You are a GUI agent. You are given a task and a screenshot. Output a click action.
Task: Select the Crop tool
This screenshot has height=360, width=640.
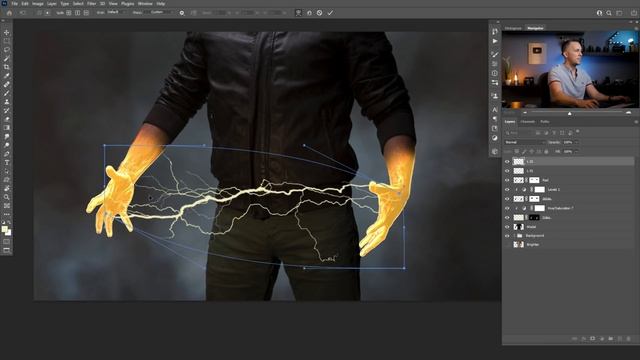(x=7, y=67)
